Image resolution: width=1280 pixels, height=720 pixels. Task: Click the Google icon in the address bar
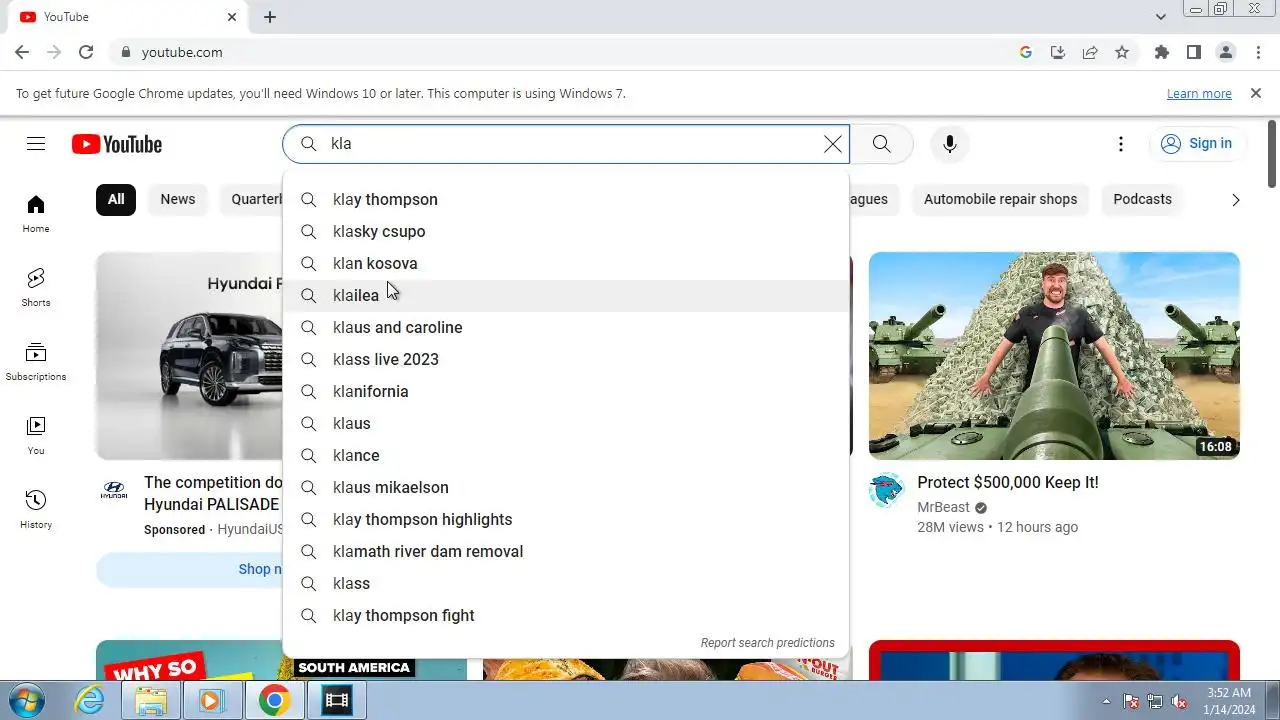tap(1026, 52)
